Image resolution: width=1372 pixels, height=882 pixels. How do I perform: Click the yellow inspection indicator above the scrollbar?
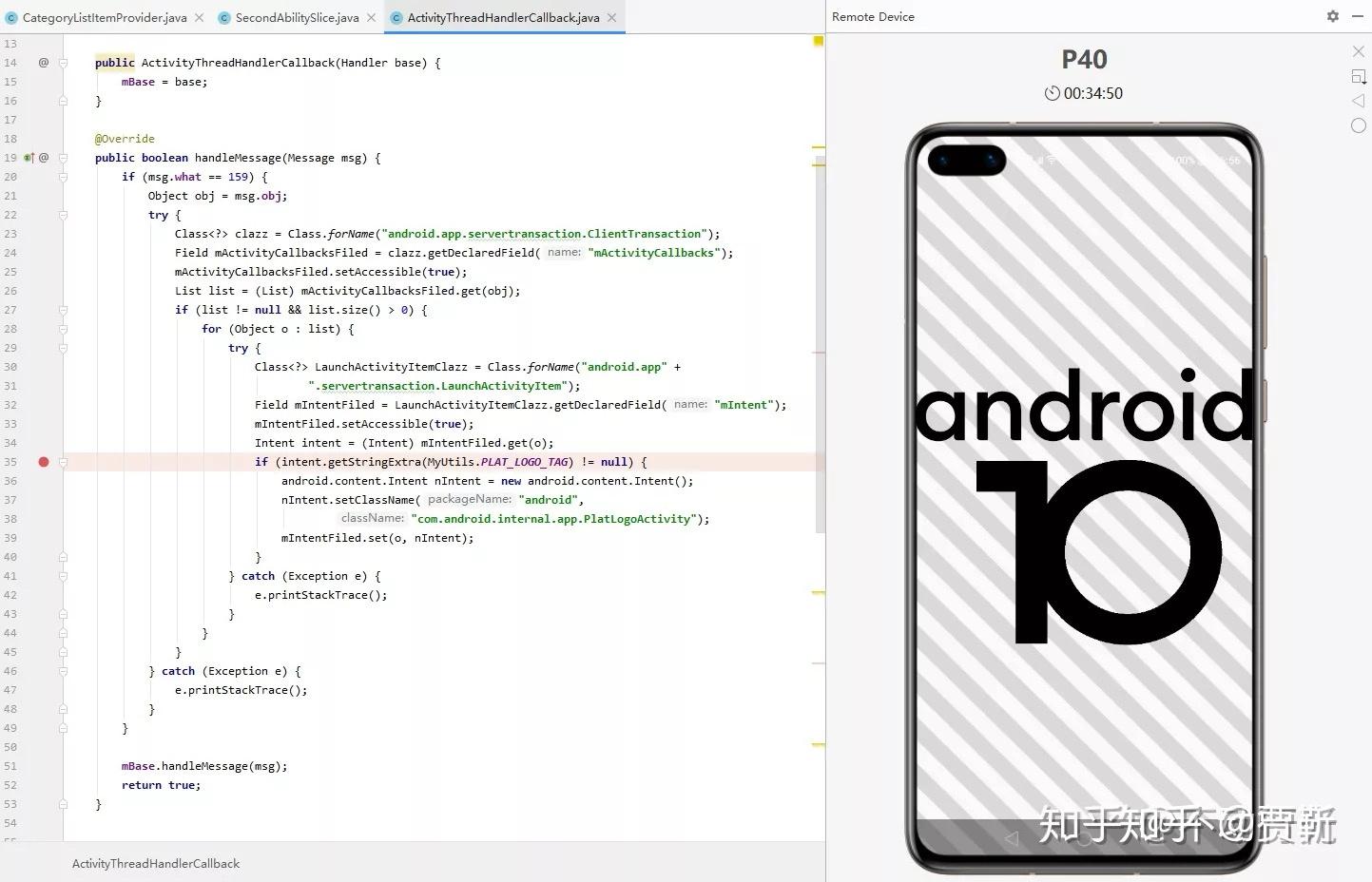coord(819,41)
